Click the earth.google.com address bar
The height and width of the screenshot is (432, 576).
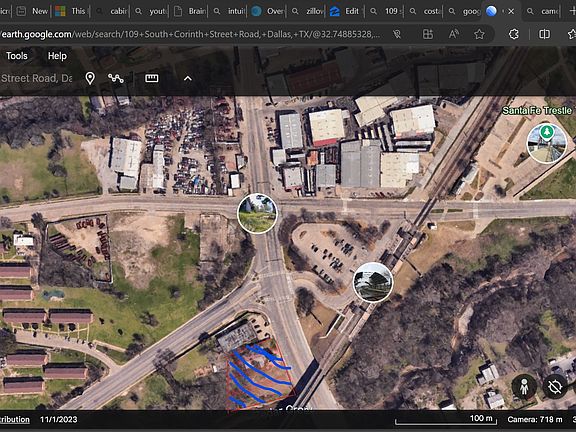[191, 34]
